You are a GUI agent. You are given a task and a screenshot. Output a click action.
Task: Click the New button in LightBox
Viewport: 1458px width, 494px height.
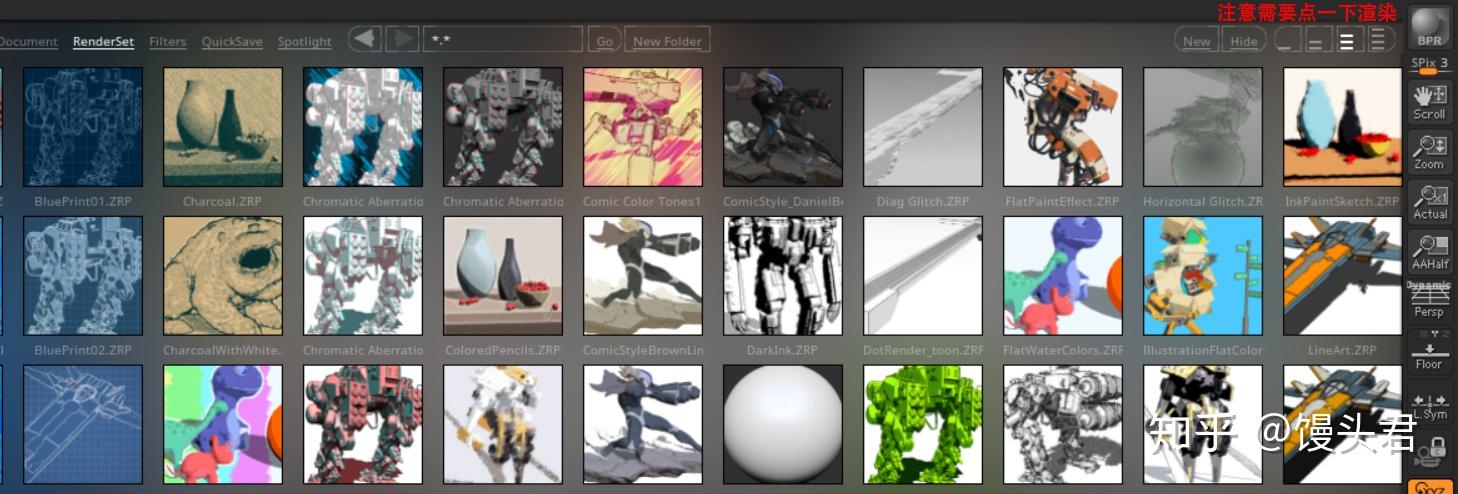pyautogui.click(x=1197, y=41)
